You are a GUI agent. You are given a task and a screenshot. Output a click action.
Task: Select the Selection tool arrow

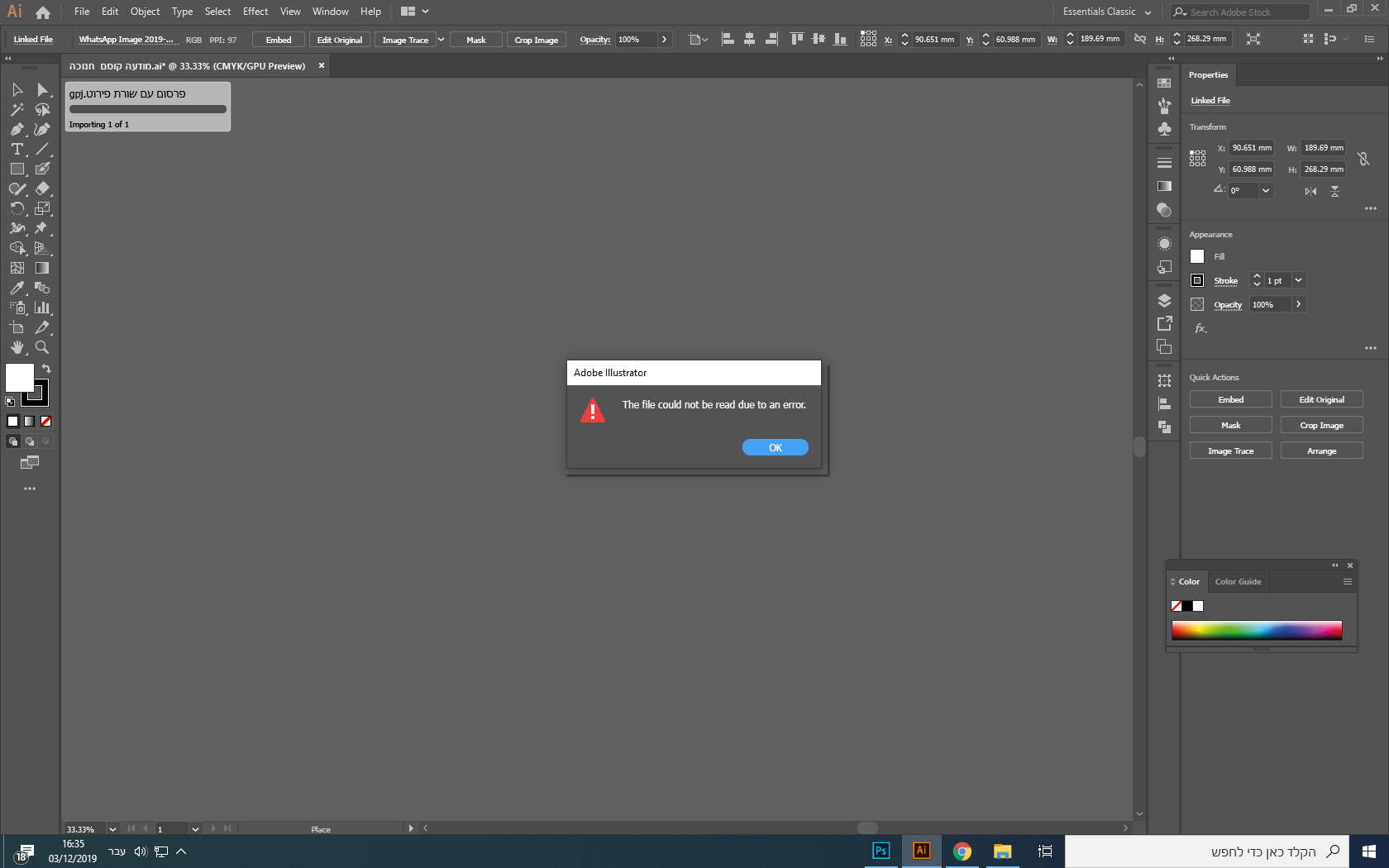click(17, 89)
